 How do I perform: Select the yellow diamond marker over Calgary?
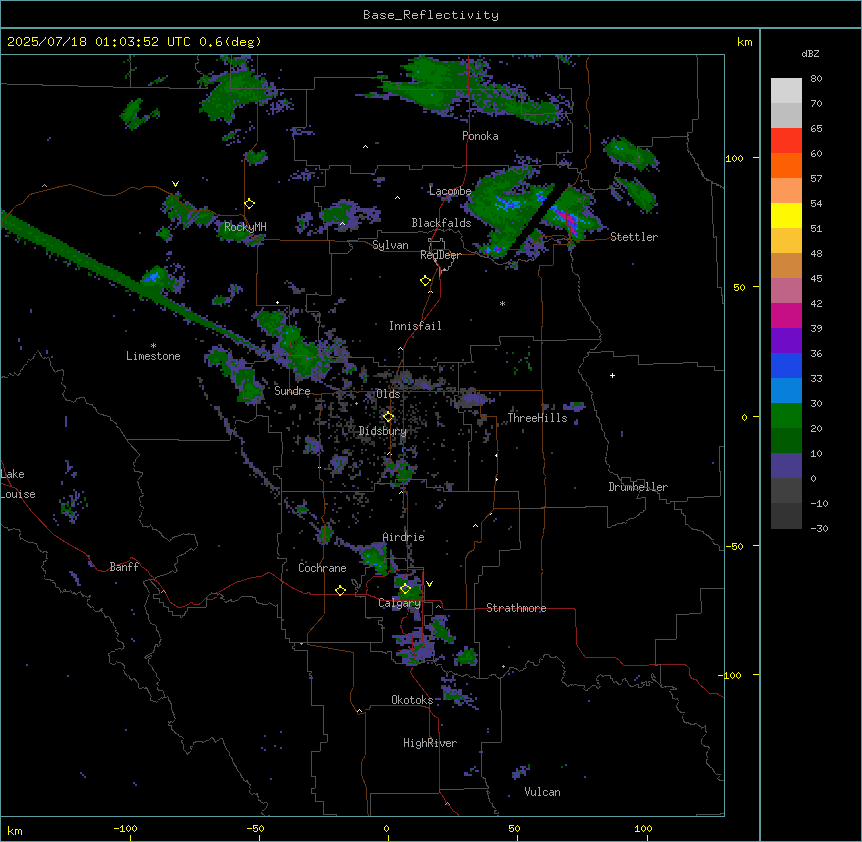(x=406, y=589)
